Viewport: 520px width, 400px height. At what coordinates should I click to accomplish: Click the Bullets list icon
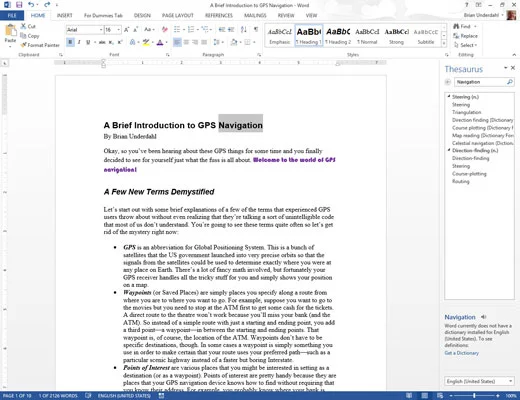[x=177, y=29]
